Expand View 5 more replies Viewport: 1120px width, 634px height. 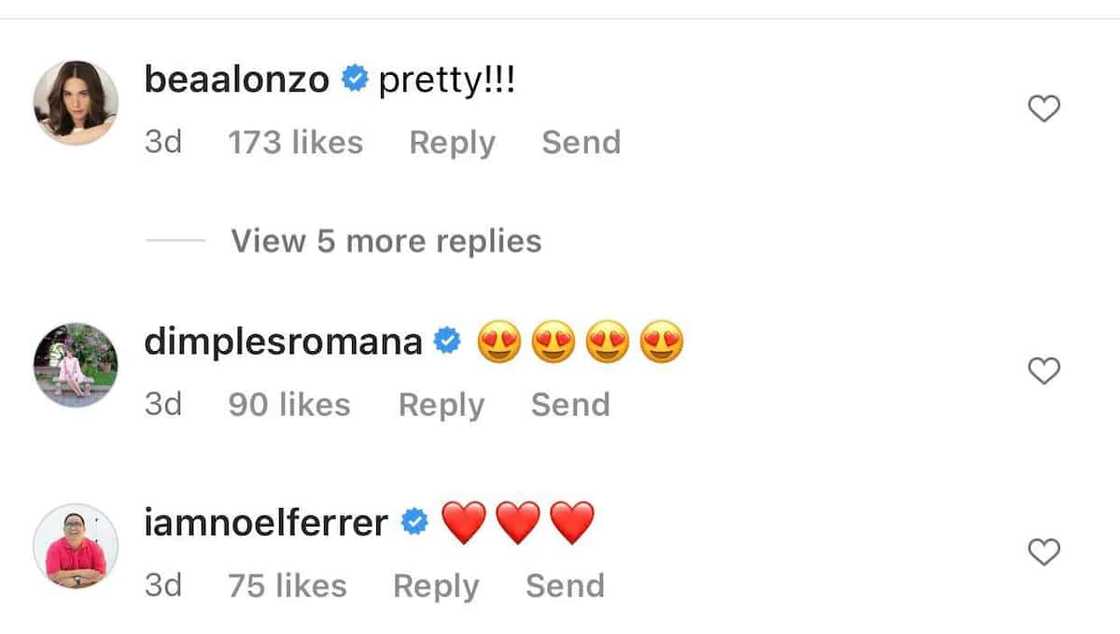point(386,241)
